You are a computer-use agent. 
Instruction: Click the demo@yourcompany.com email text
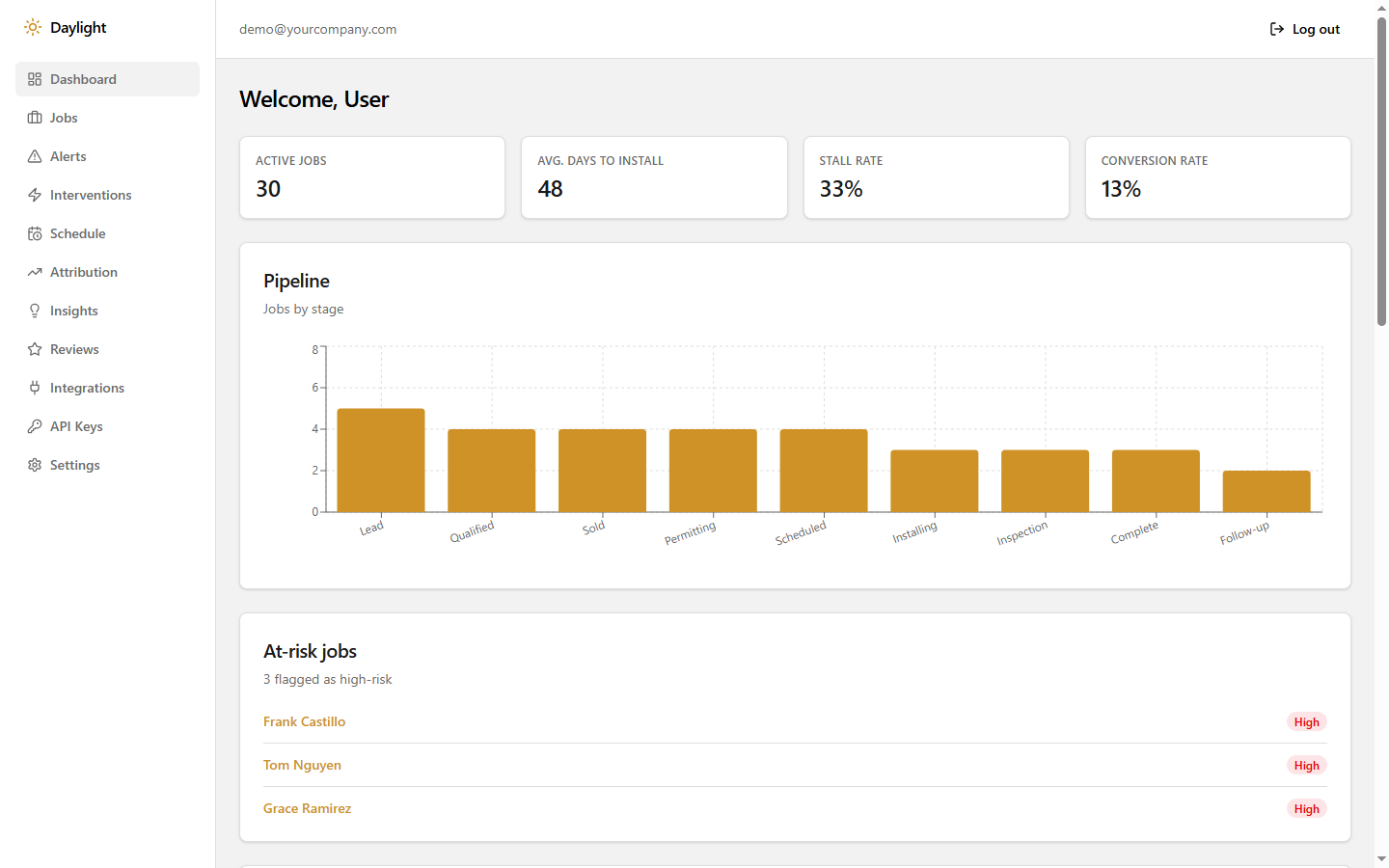tap(318, 29)
